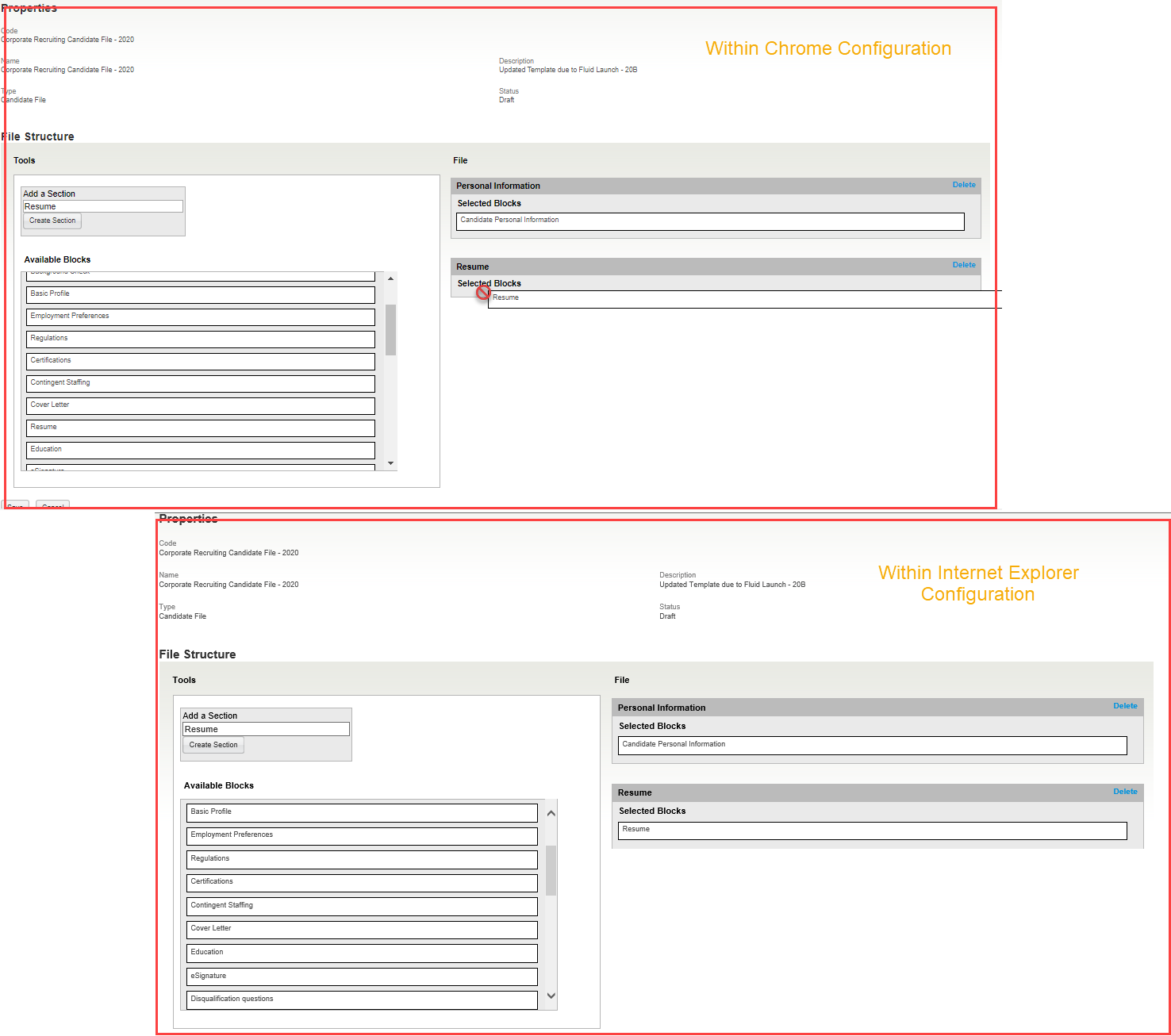Select Cover Letter block in Chrome list

pos(201,406)
